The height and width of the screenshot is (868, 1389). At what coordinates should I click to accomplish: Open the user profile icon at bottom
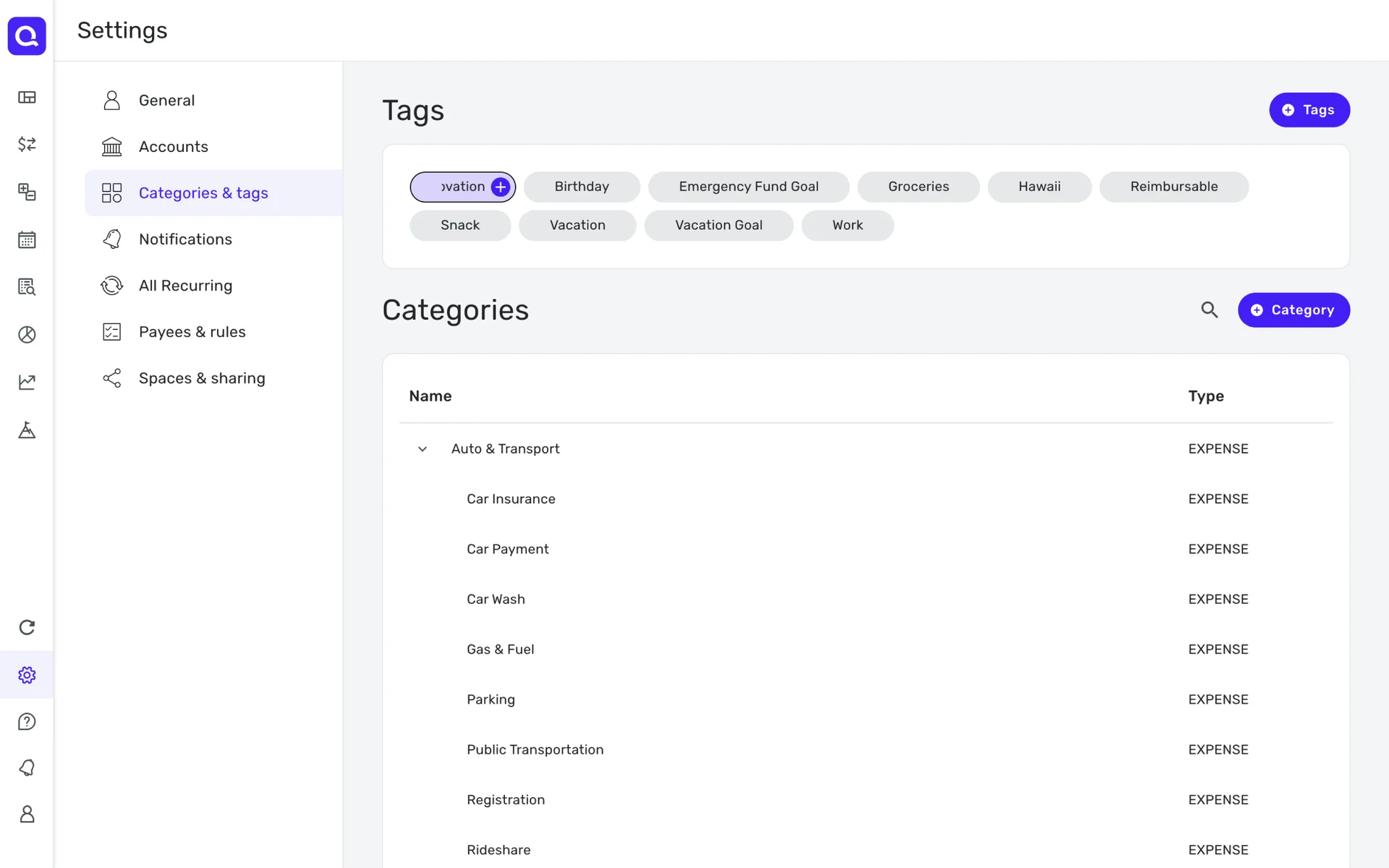[27, 814]
